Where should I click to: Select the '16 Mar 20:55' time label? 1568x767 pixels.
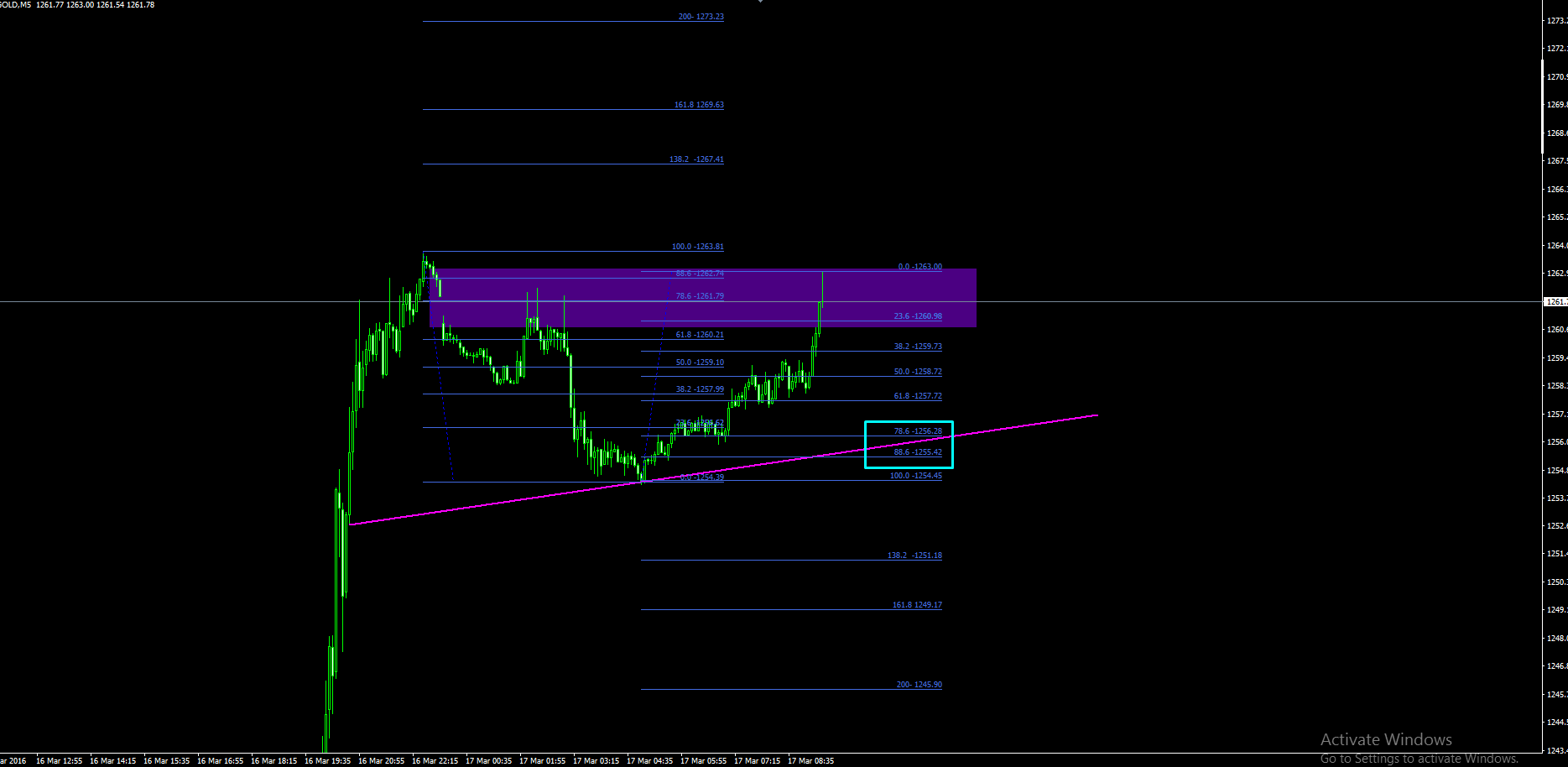pos(381,761)
